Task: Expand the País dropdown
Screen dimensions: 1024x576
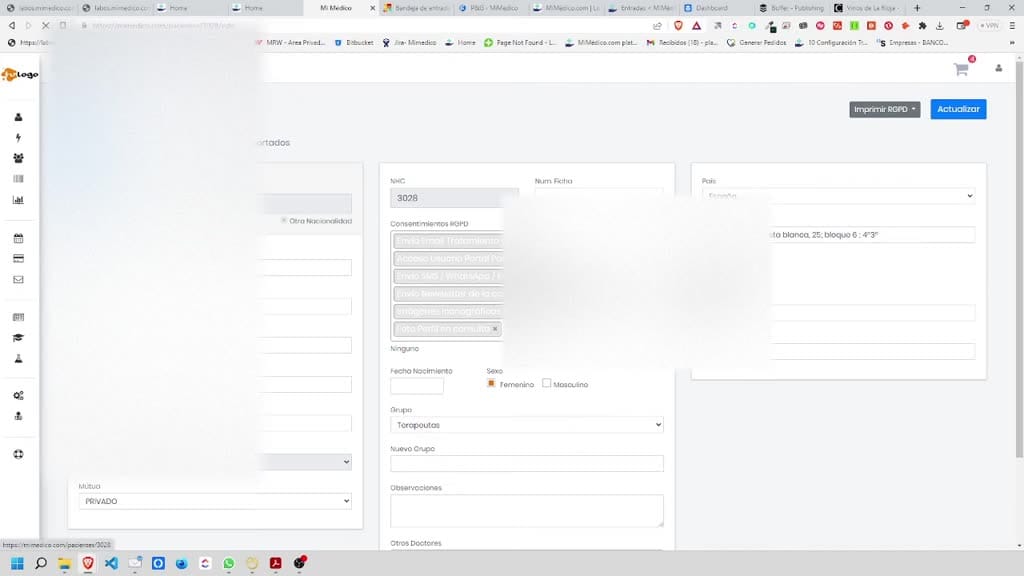Action: tap(839, 196)
